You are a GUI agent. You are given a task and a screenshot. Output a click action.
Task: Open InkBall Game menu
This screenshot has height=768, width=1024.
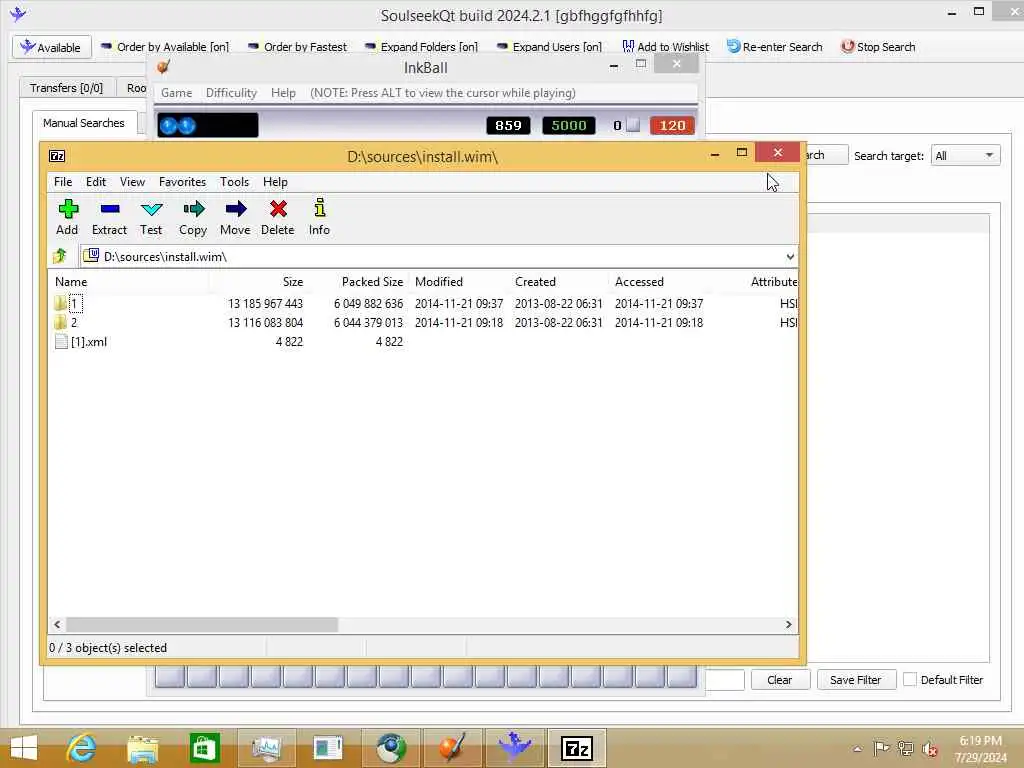(176, 93)
